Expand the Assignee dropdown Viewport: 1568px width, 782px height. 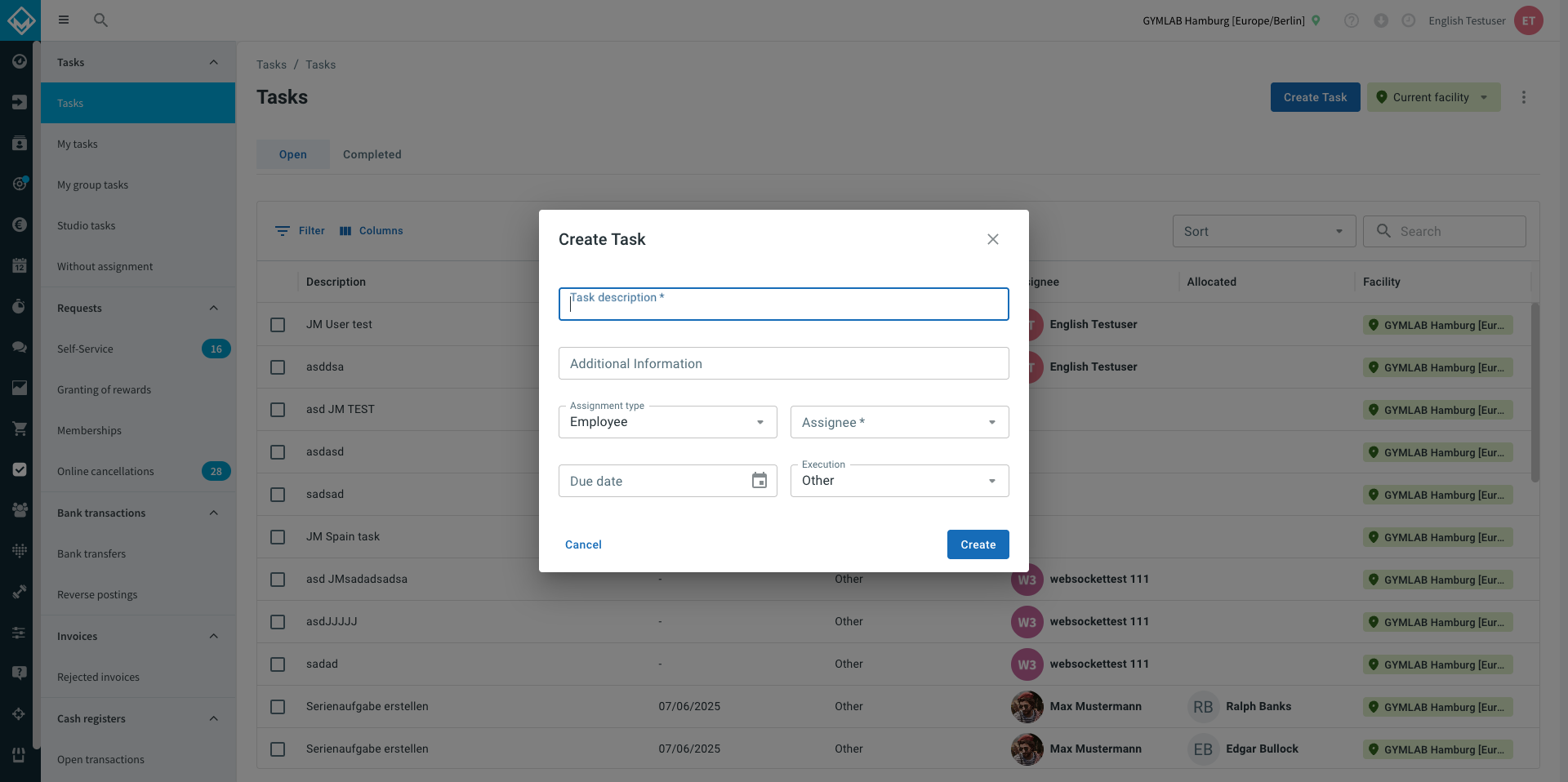coord(900,422)
